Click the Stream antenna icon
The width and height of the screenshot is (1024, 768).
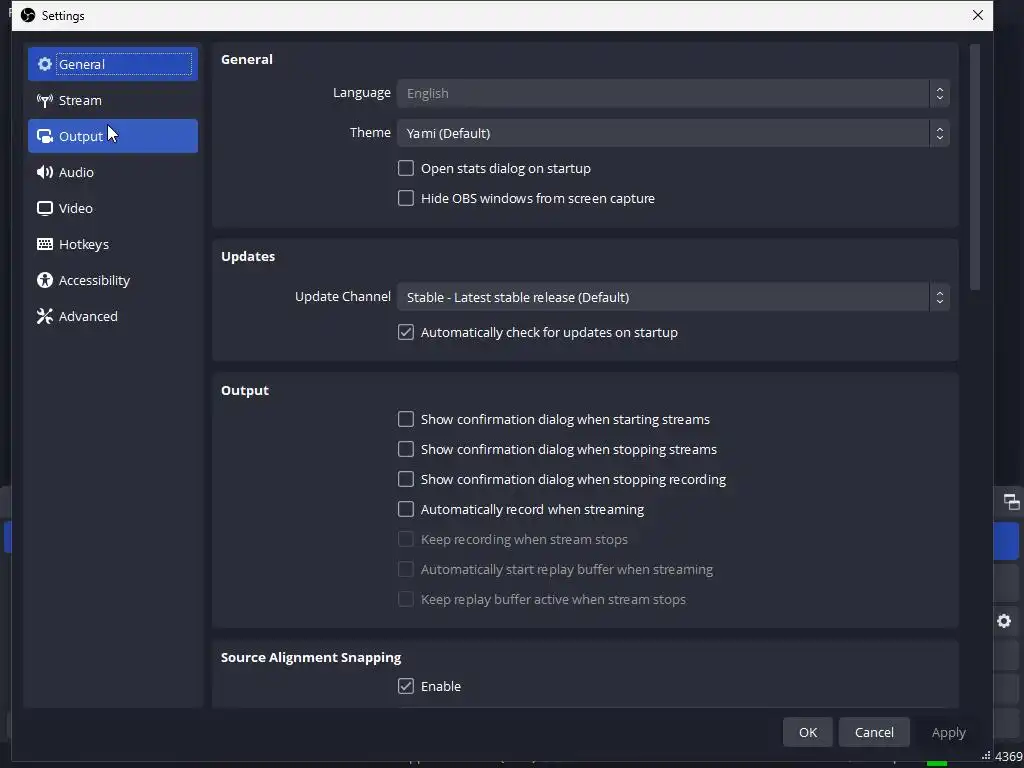tap(45, 100)
